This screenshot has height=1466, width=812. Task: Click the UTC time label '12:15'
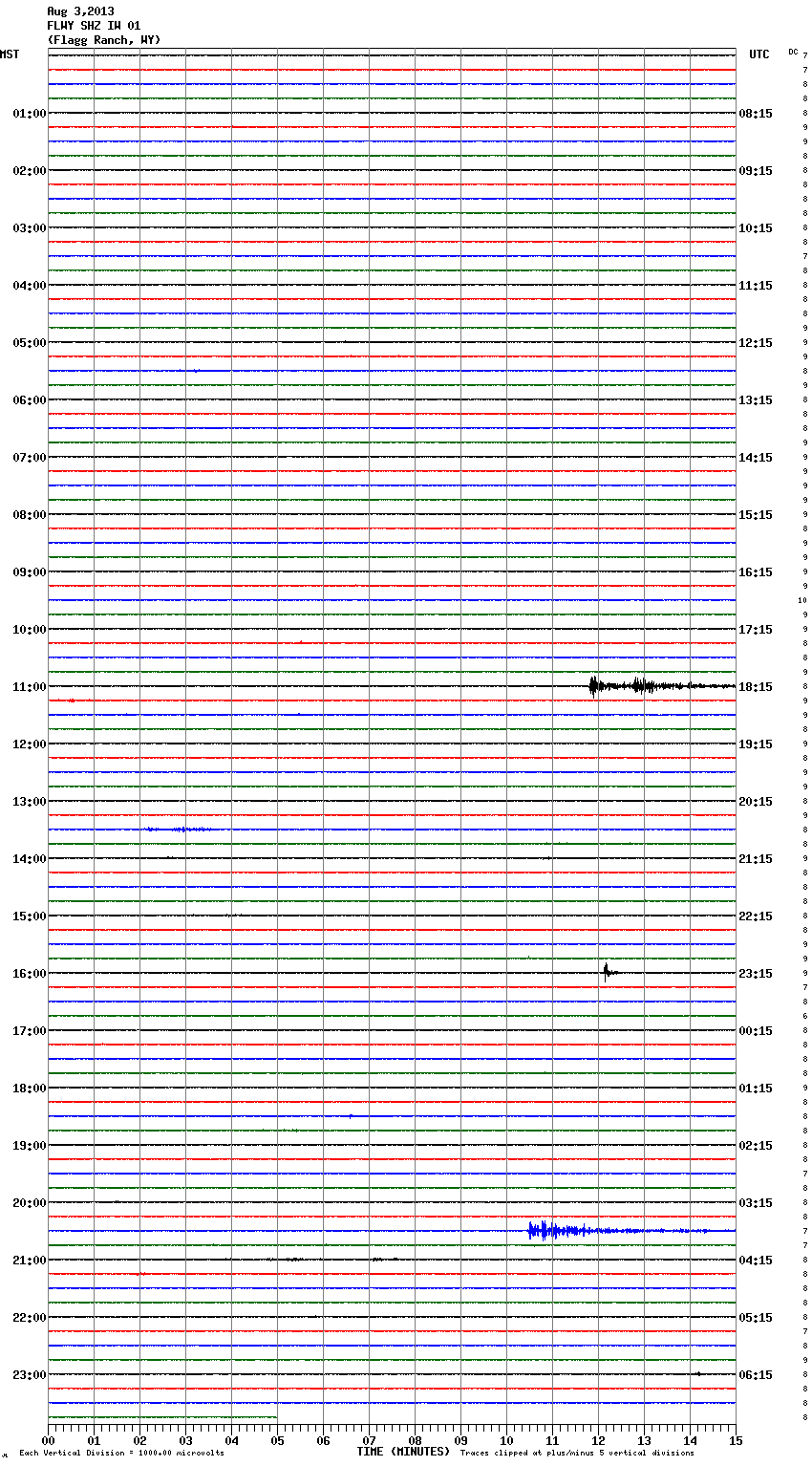756,343
